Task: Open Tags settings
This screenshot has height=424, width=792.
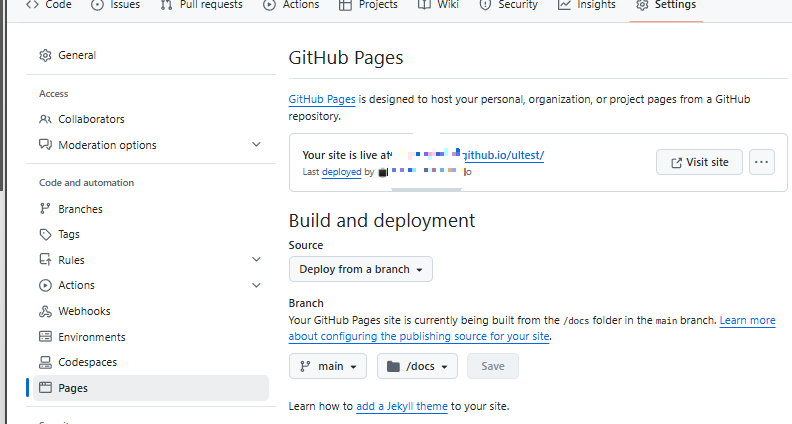Action: coord(151,234)
